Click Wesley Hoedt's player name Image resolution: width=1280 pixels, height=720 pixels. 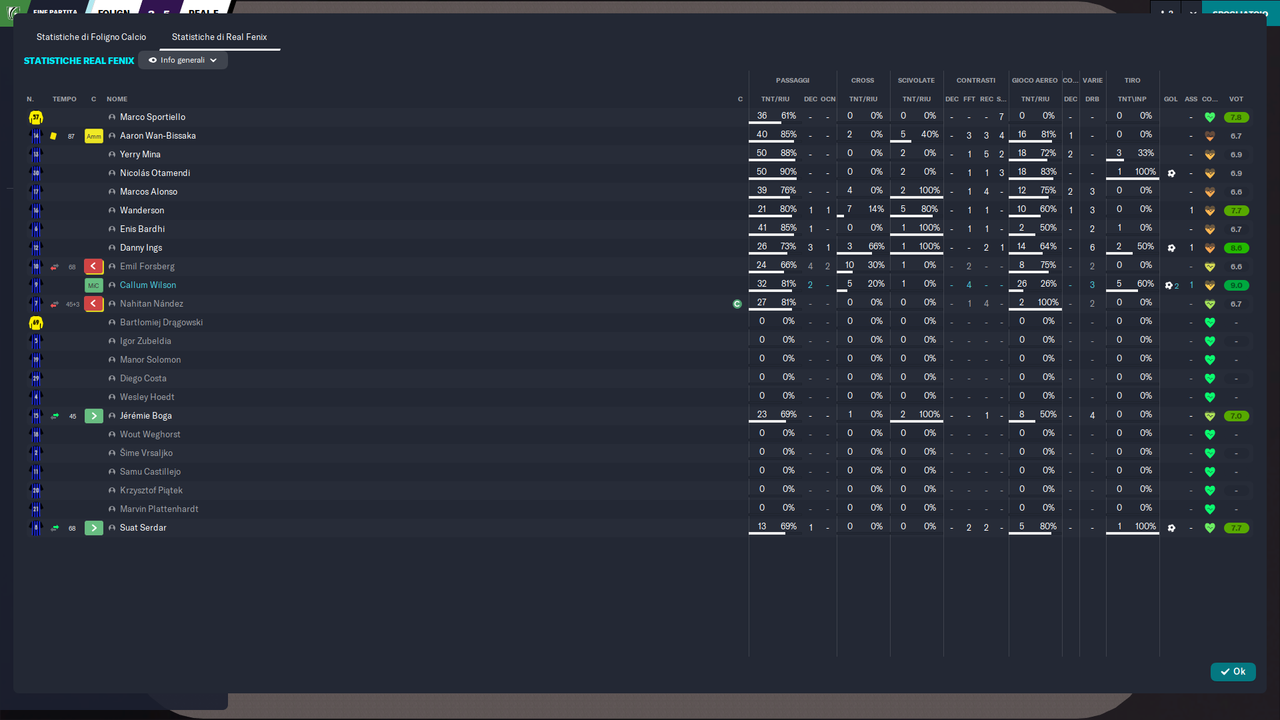tap(148, 397)
